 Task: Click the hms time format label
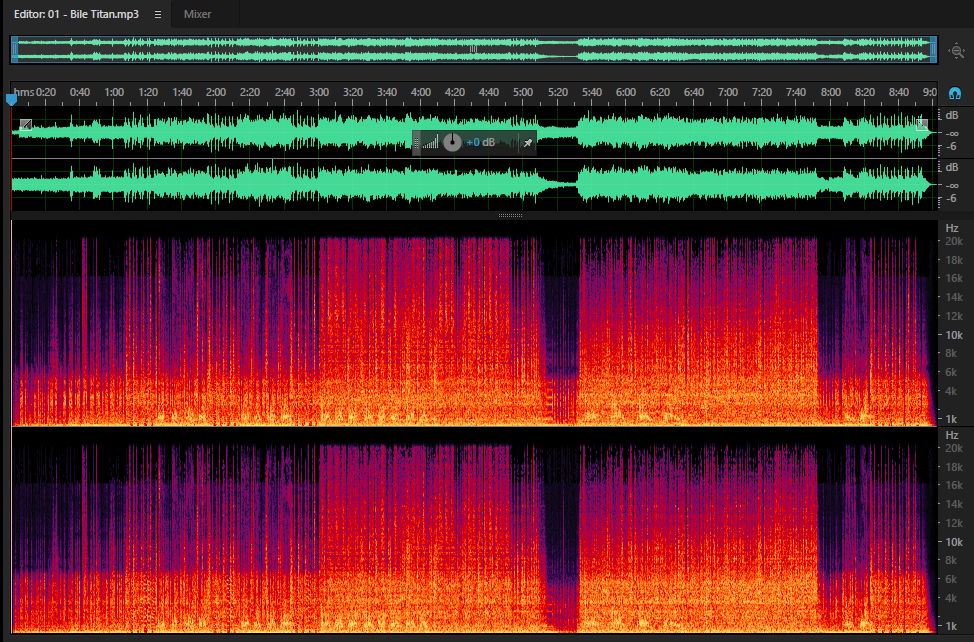click(24, 93)
